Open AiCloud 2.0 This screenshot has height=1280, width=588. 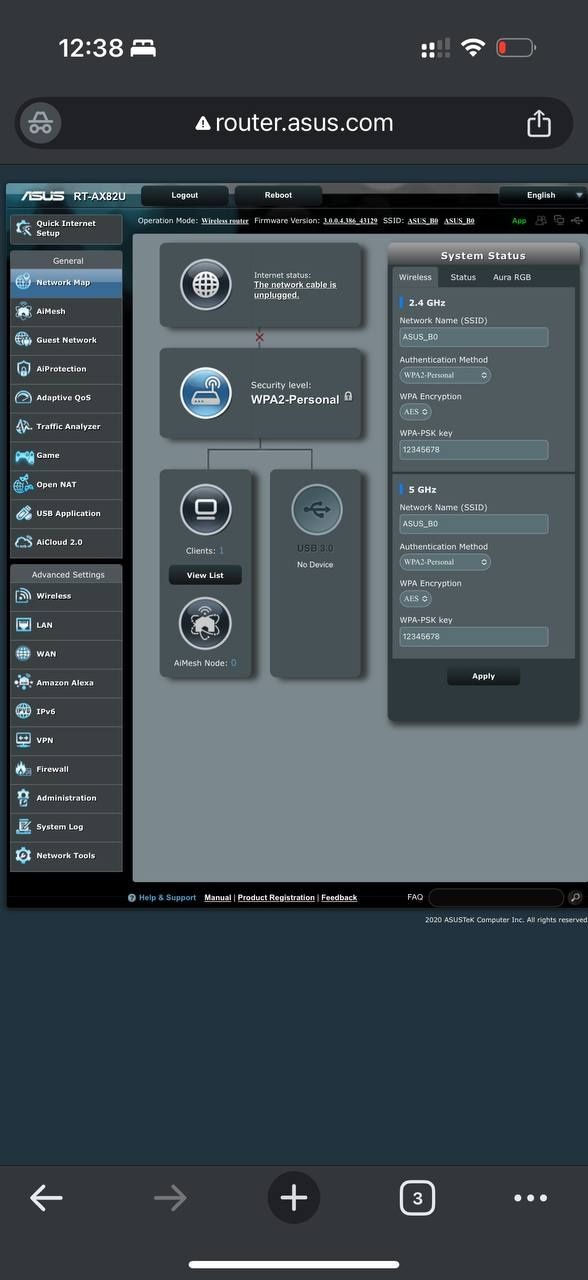coord(66,542)
